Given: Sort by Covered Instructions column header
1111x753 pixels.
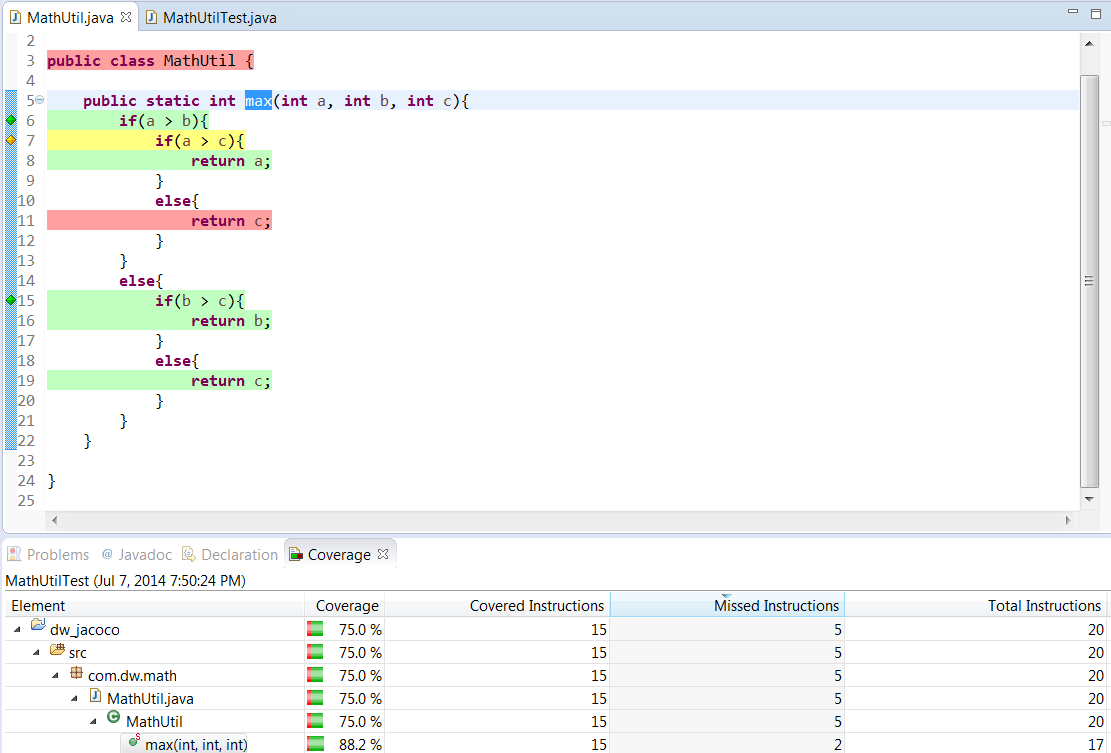Looking at the screenshot, I should tap(497, 606).
